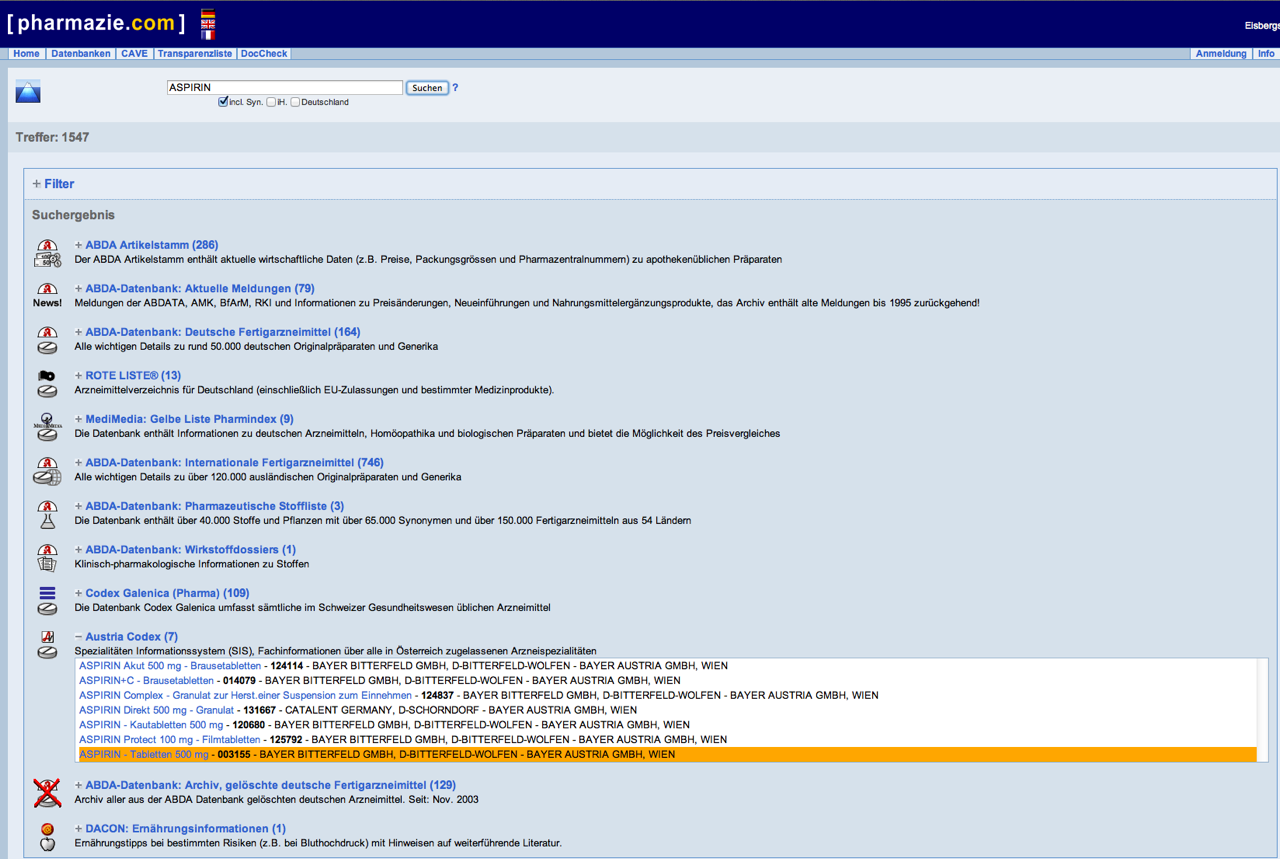Expand the Filter section
1280x859 pixels.
pos(53,184)
